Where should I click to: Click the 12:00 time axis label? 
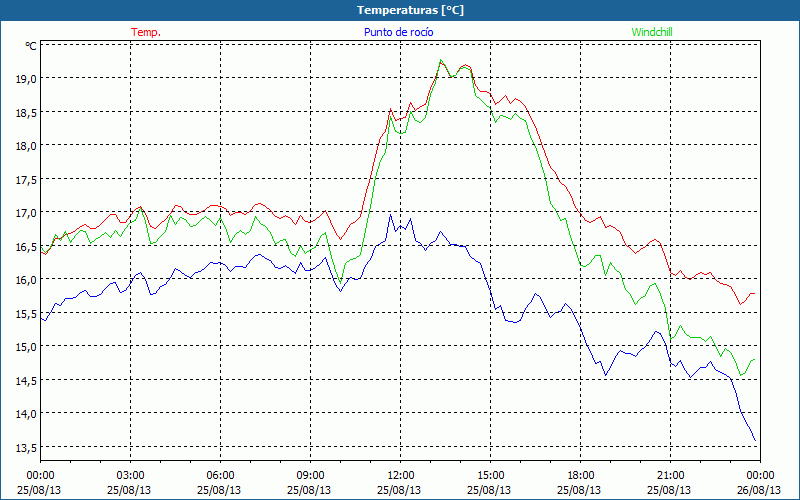click(401, 475)
